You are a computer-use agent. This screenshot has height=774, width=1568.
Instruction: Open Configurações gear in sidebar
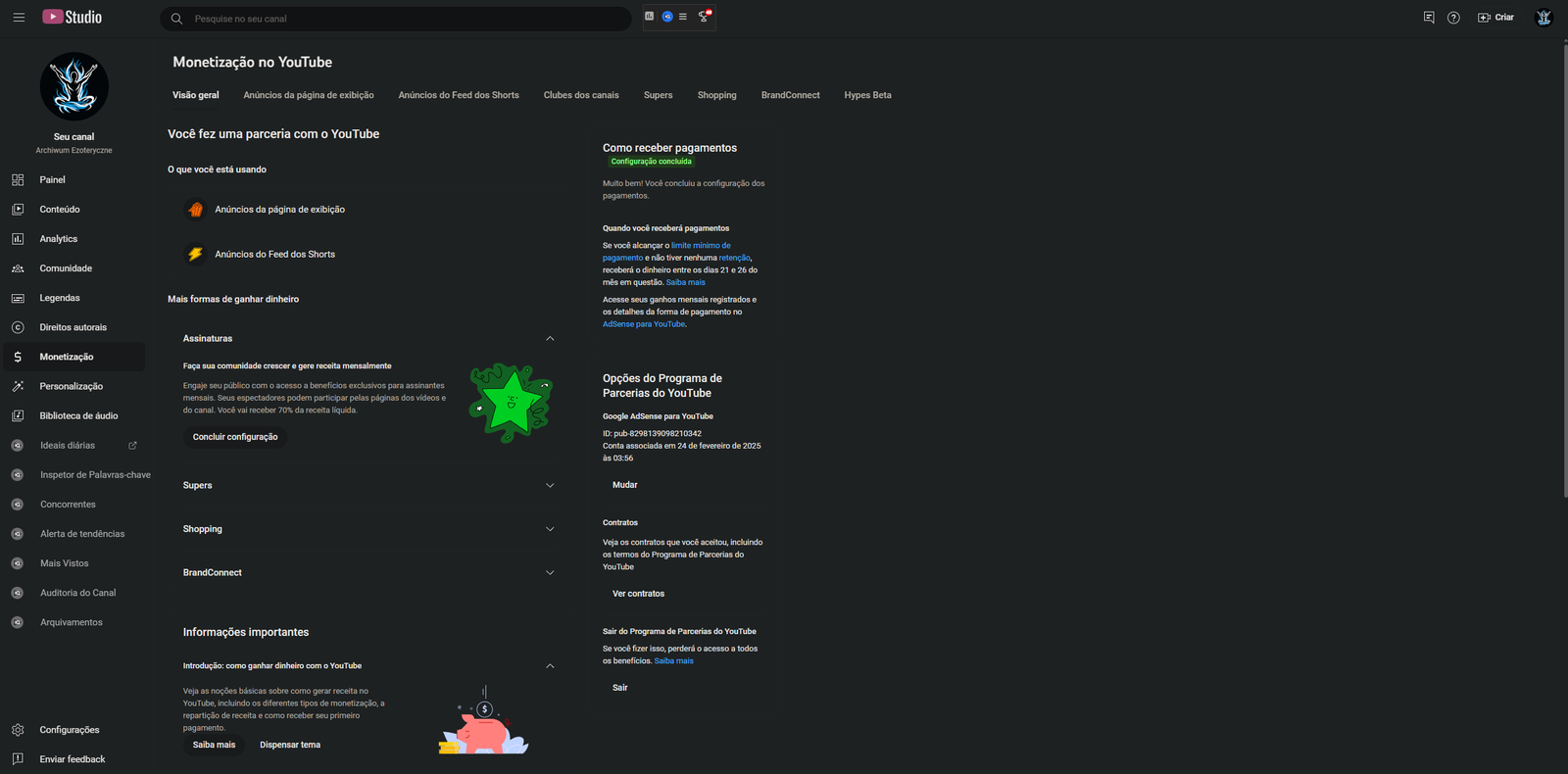pos(74,730)
